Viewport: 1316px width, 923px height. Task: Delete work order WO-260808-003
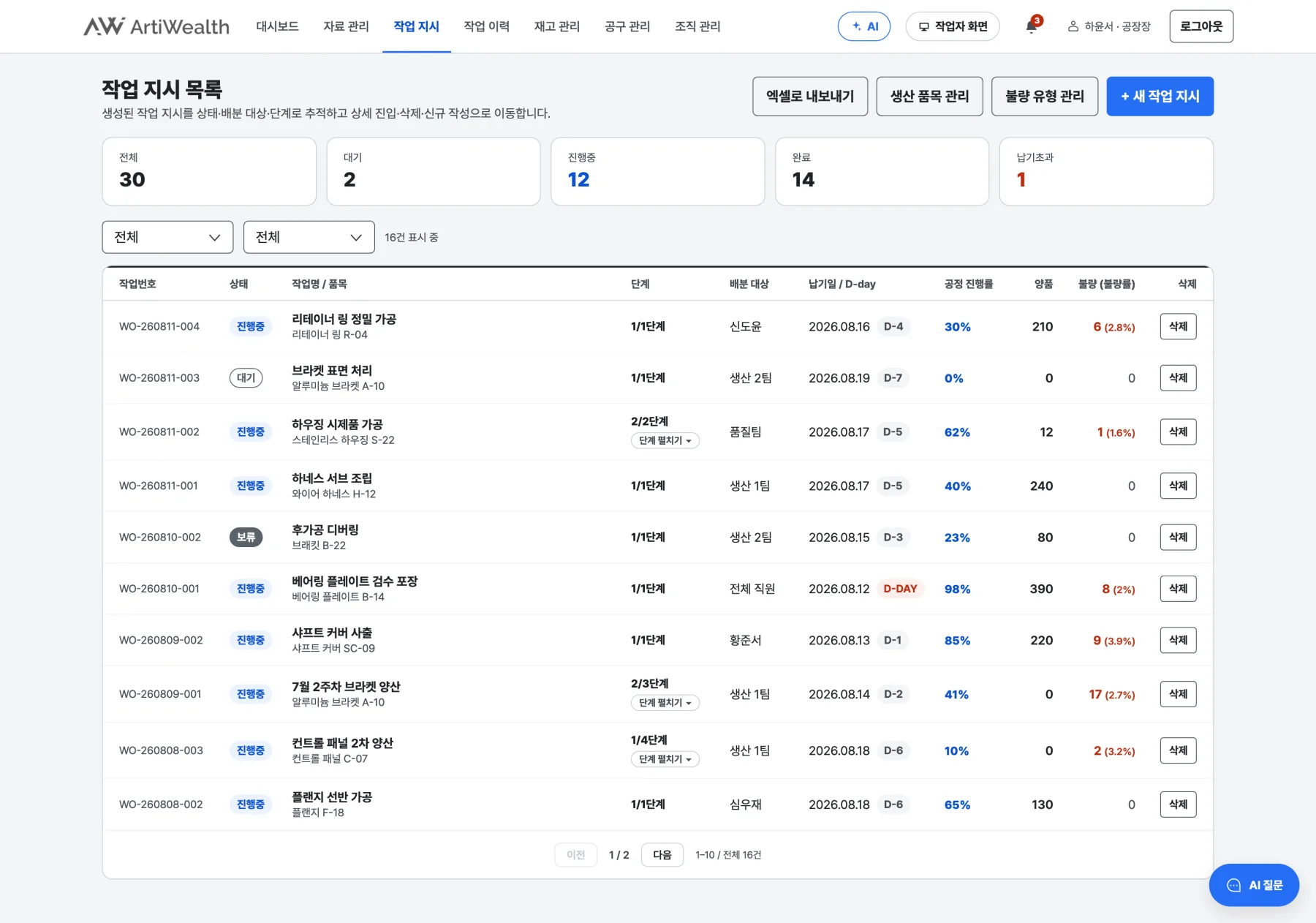pyautogui.click(x=1178, y=750)
